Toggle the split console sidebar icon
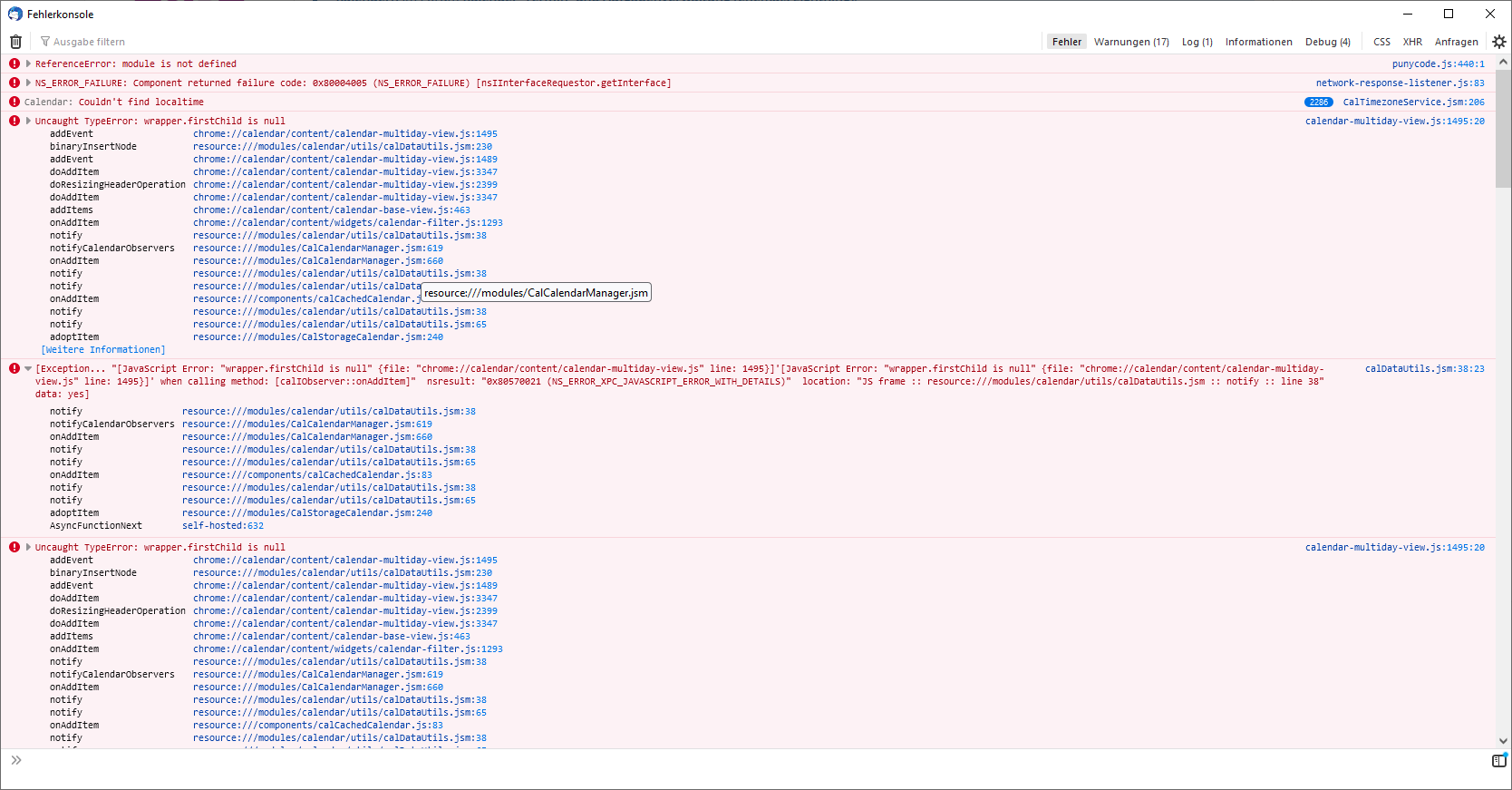 click(1498, 761)
